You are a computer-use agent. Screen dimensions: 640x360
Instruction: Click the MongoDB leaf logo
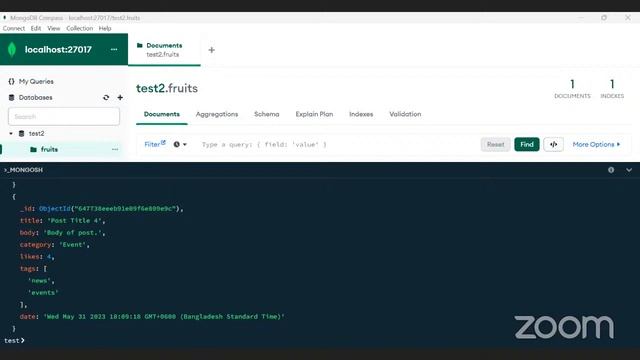point(12,49)
